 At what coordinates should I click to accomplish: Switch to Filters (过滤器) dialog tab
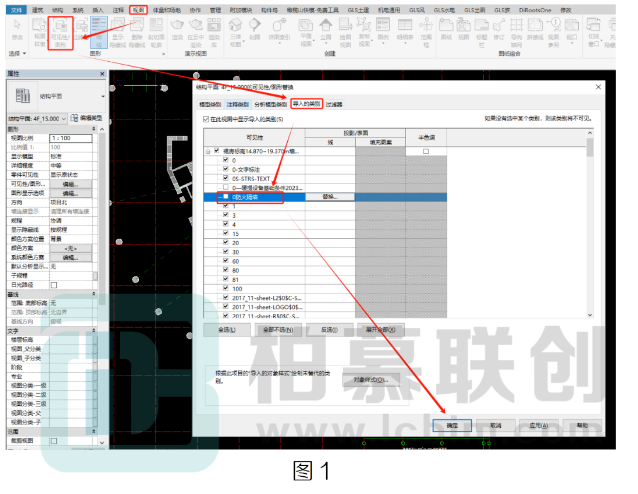[334, 105]
